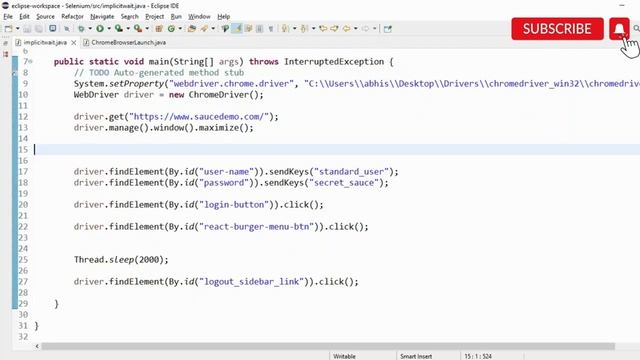This screenshot has height=360, width=640.
Task: Open the File menu
Action: point(8,16)
